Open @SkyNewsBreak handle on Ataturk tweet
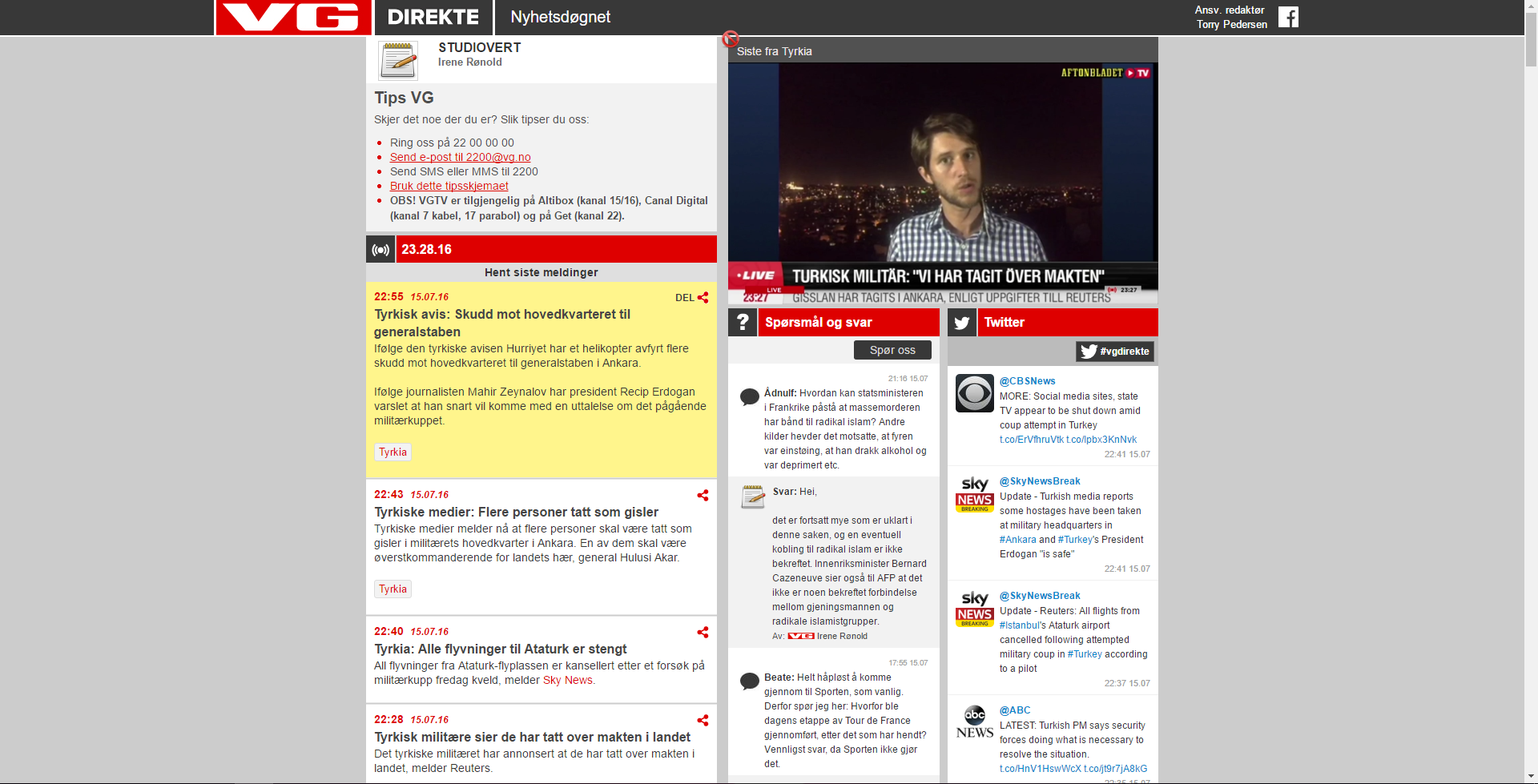This screenshot has height=784, width=1538. pyautogui.click(x=1040, y=596)
